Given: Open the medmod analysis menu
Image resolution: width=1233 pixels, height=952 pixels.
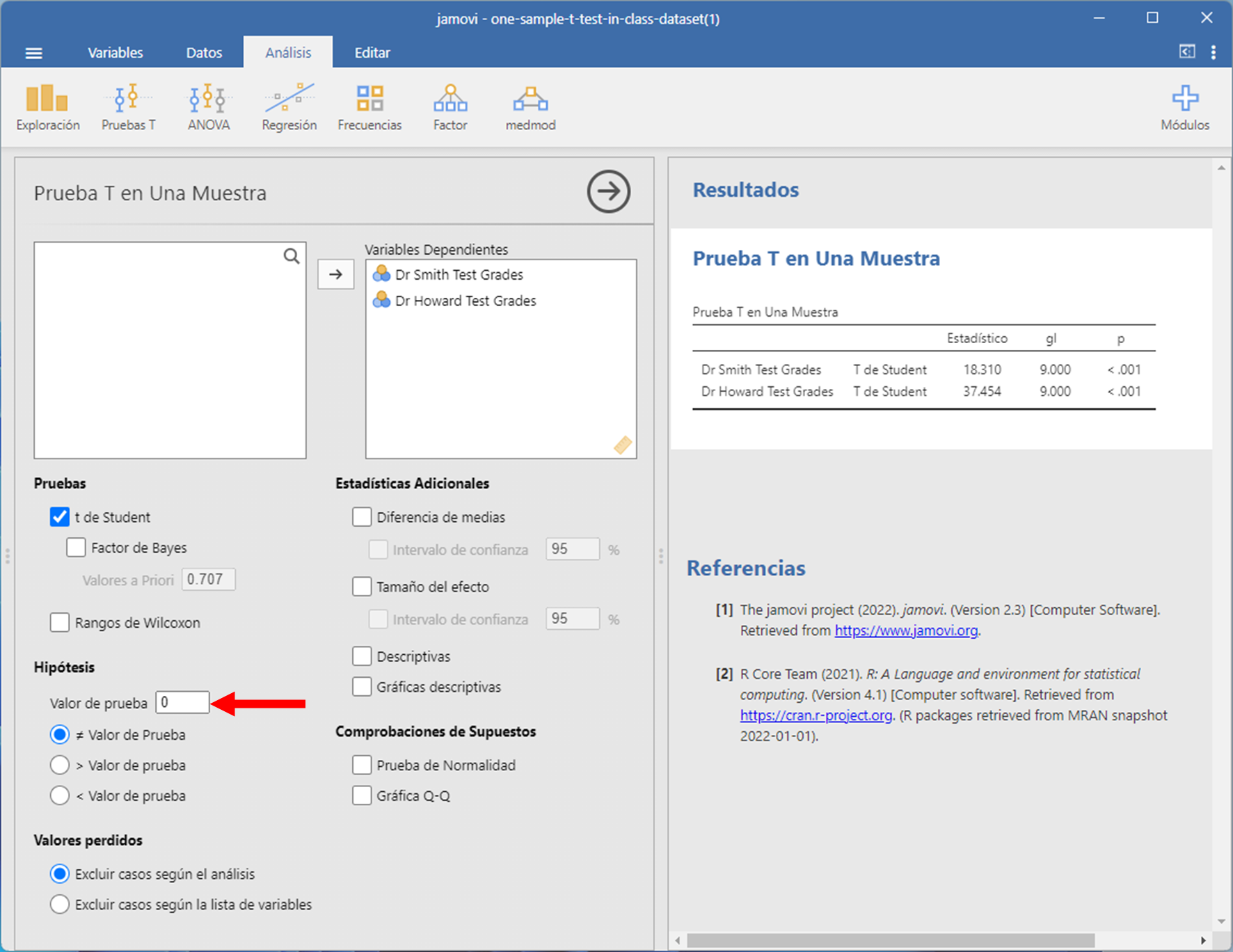Looking at the screenshot, I should coord(530,107).
